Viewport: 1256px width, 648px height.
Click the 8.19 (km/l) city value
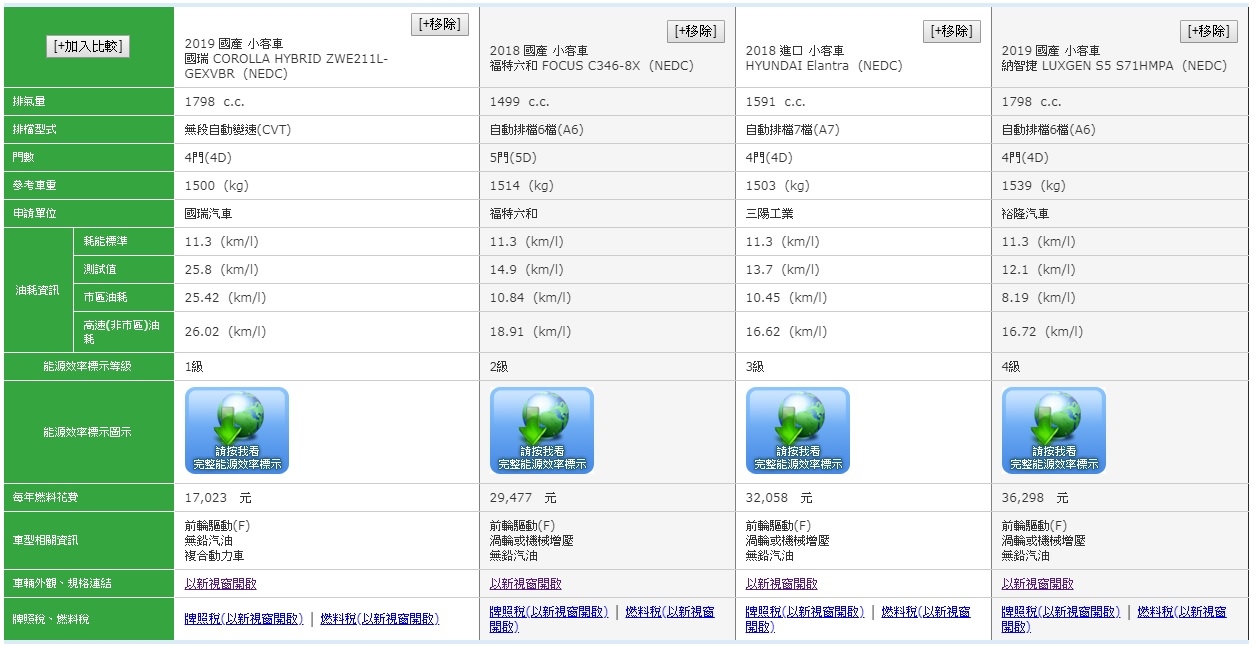click(1039, 298)
